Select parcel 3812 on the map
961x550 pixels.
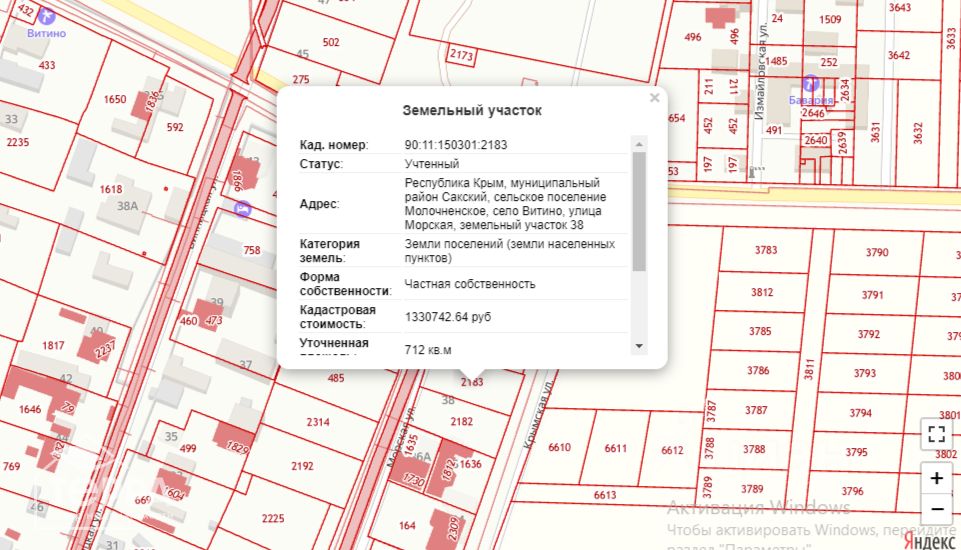(762, 292)
